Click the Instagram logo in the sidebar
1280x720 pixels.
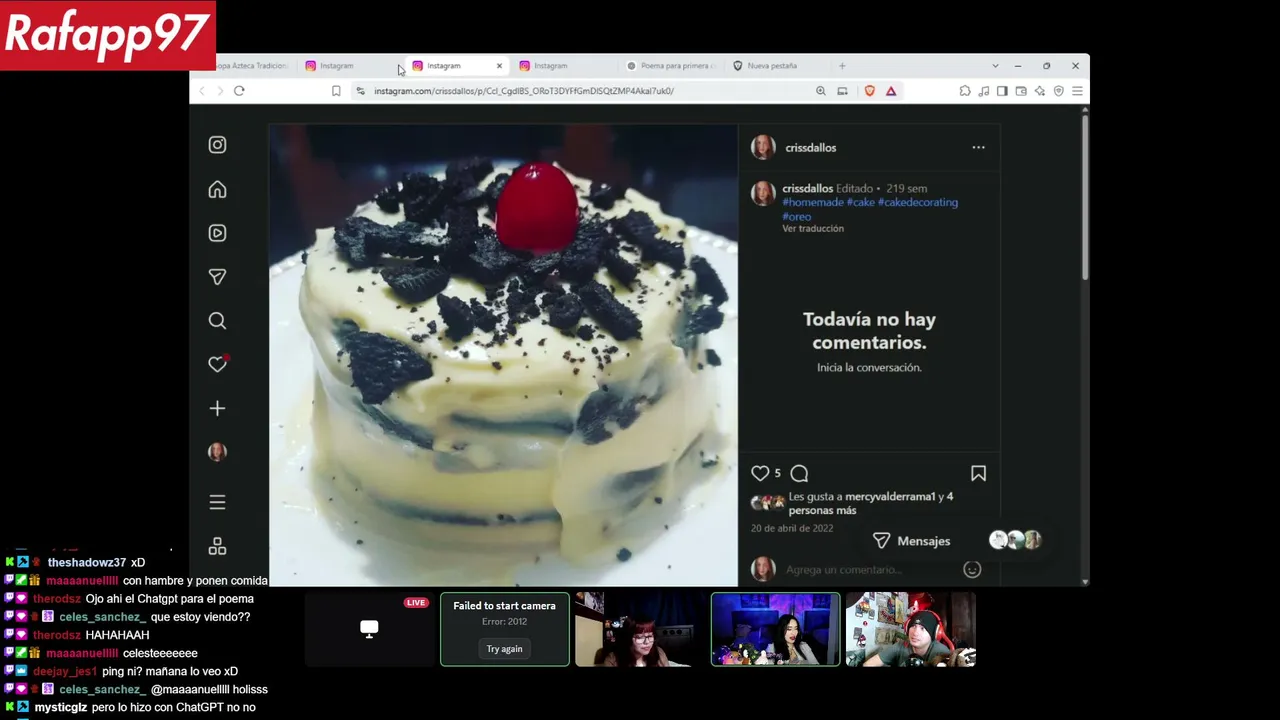(x=217, y=145)
